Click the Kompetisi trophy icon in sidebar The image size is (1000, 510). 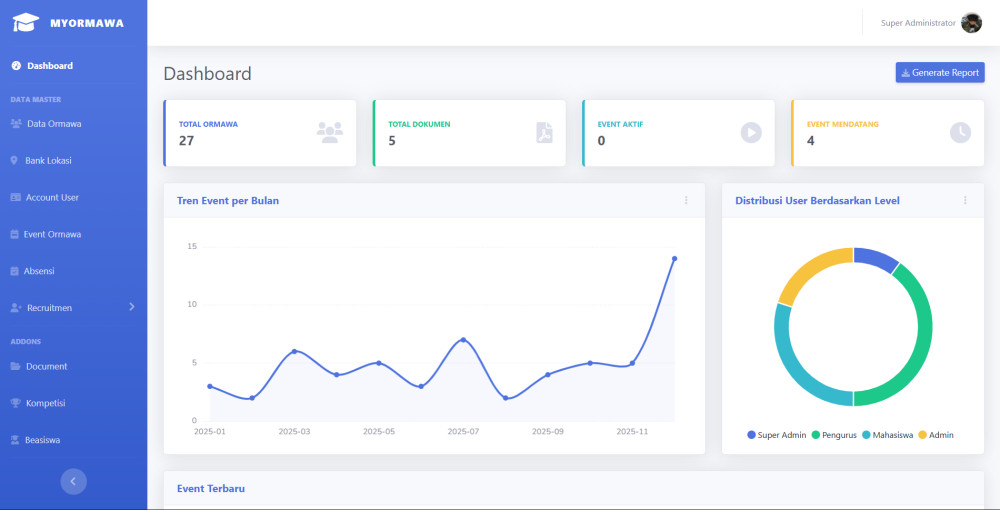(x=15, y=403)
